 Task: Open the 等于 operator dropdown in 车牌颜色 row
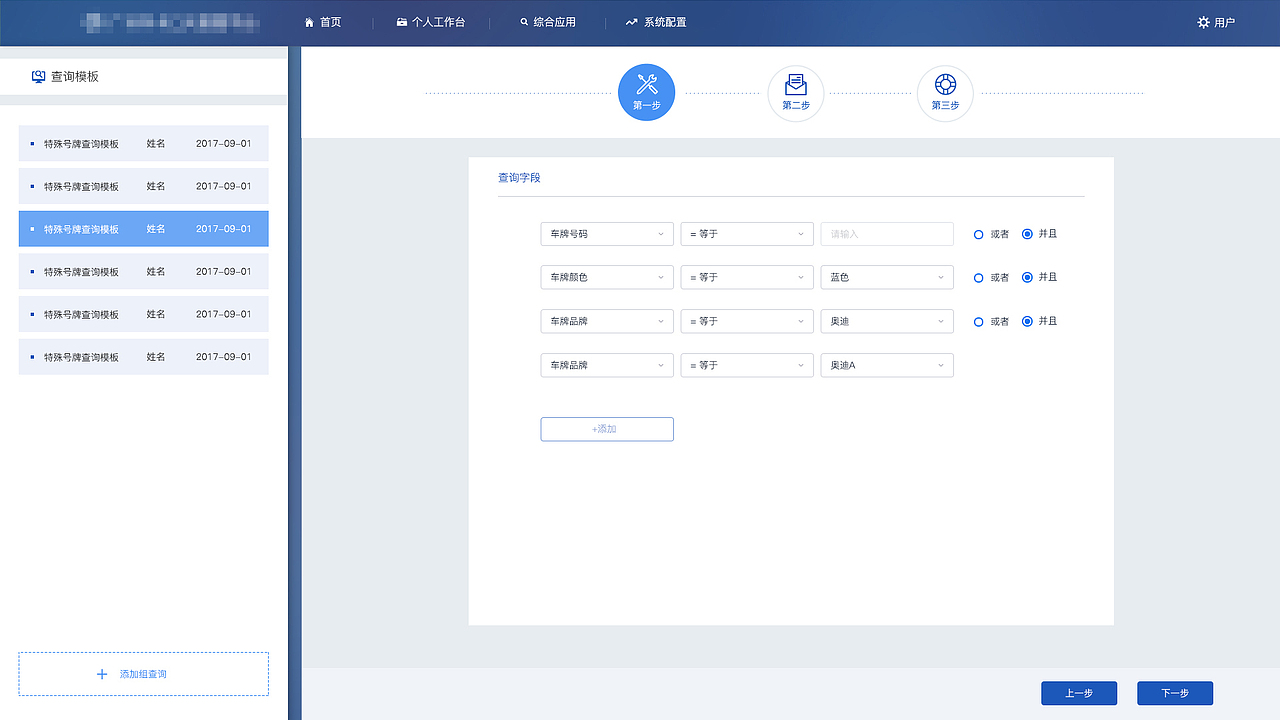click(747, 278)
